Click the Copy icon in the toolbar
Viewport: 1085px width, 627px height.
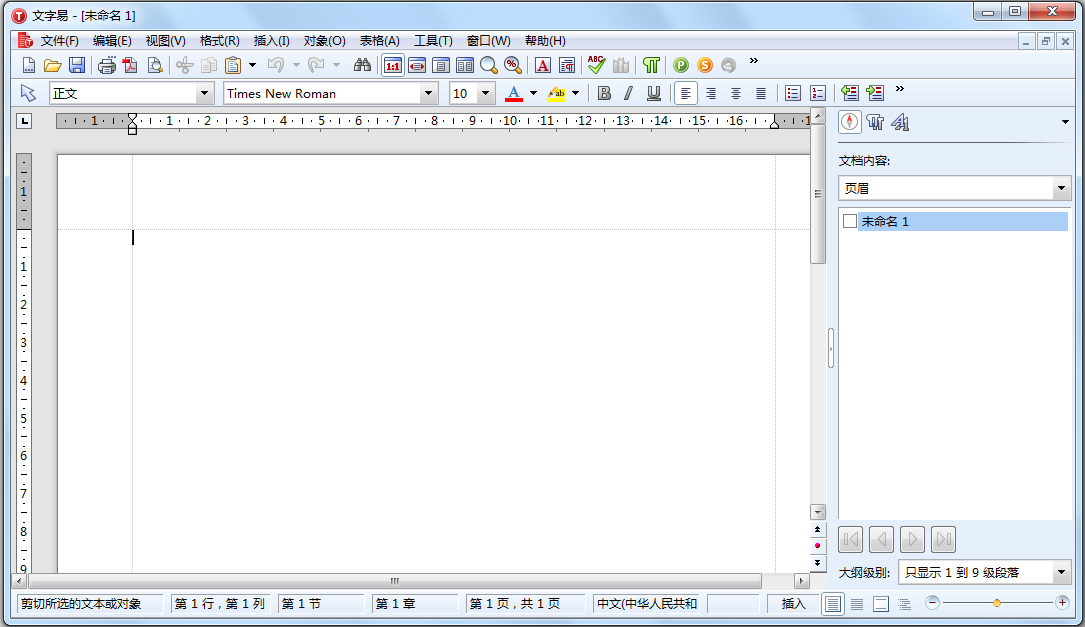pyautogui.click(x=209, y=65)
